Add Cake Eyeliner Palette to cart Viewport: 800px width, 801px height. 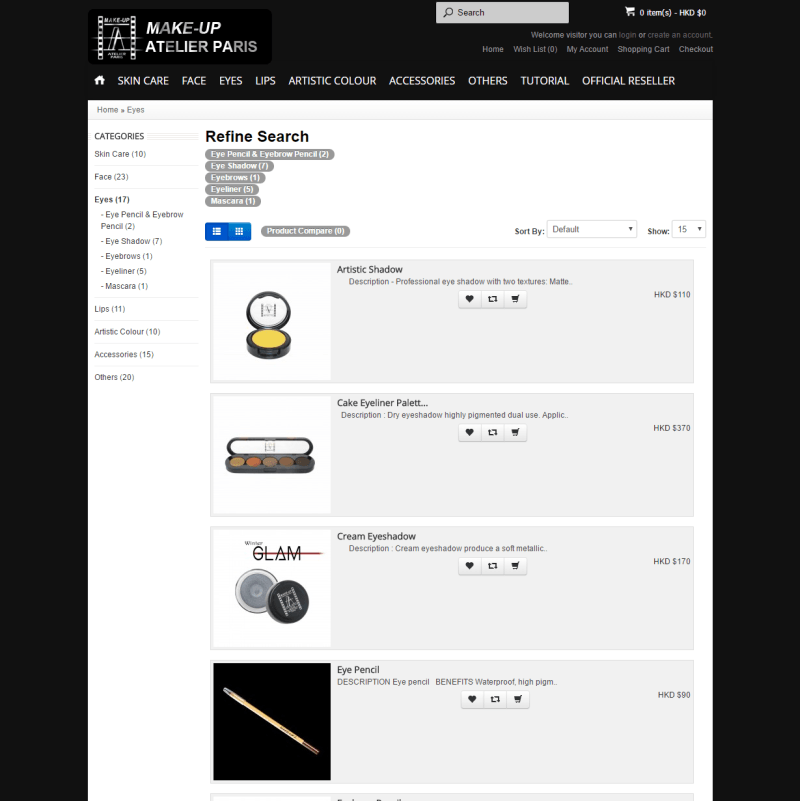515,432
